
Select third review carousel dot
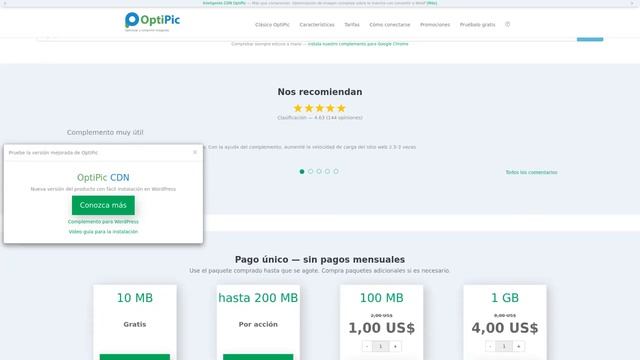[319, 171]
